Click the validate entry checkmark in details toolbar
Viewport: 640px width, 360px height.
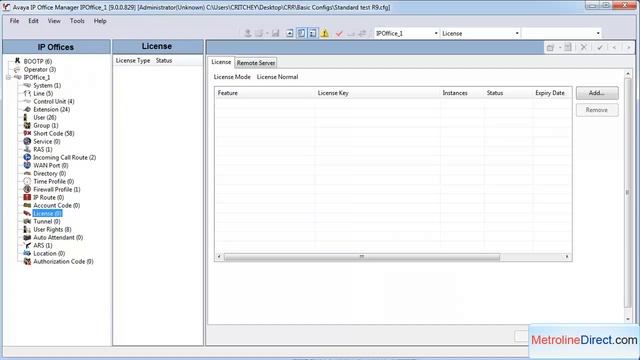click(x=600, y=48)
